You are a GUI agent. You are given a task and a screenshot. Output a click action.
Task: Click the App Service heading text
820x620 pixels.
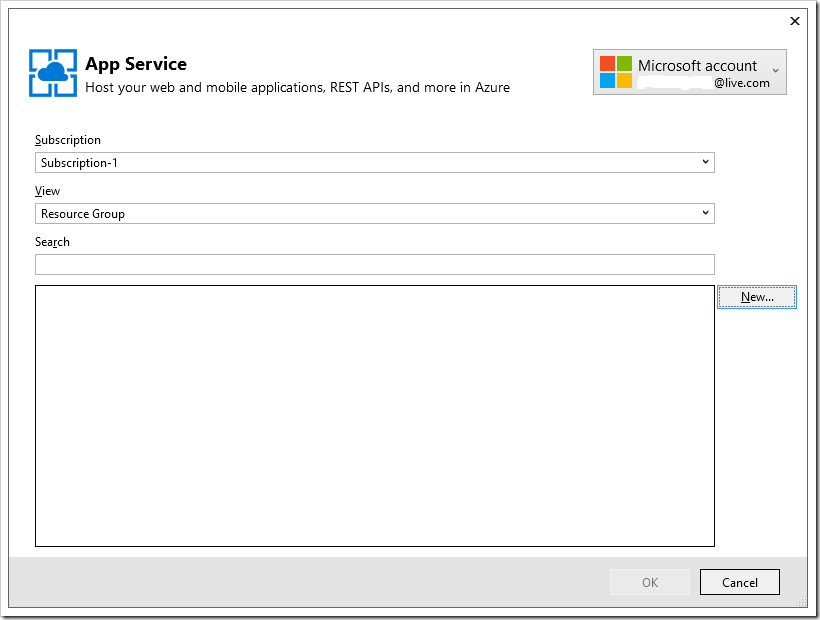[x=136, y=64]
